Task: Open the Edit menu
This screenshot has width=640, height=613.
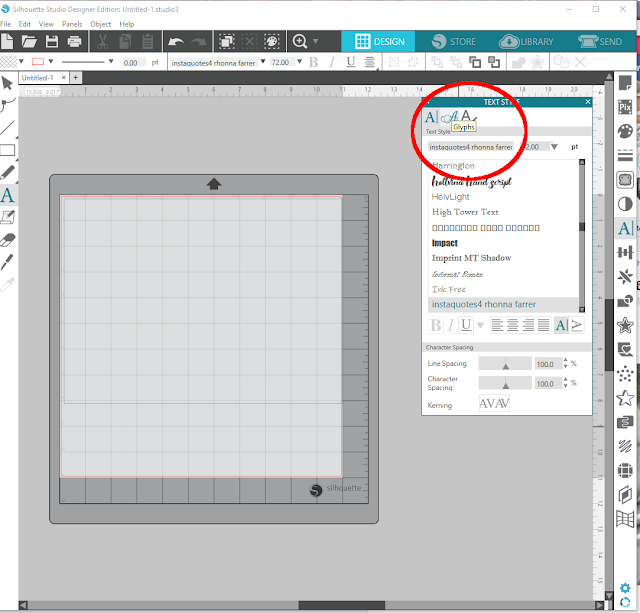Action: (x=24, y=24)
